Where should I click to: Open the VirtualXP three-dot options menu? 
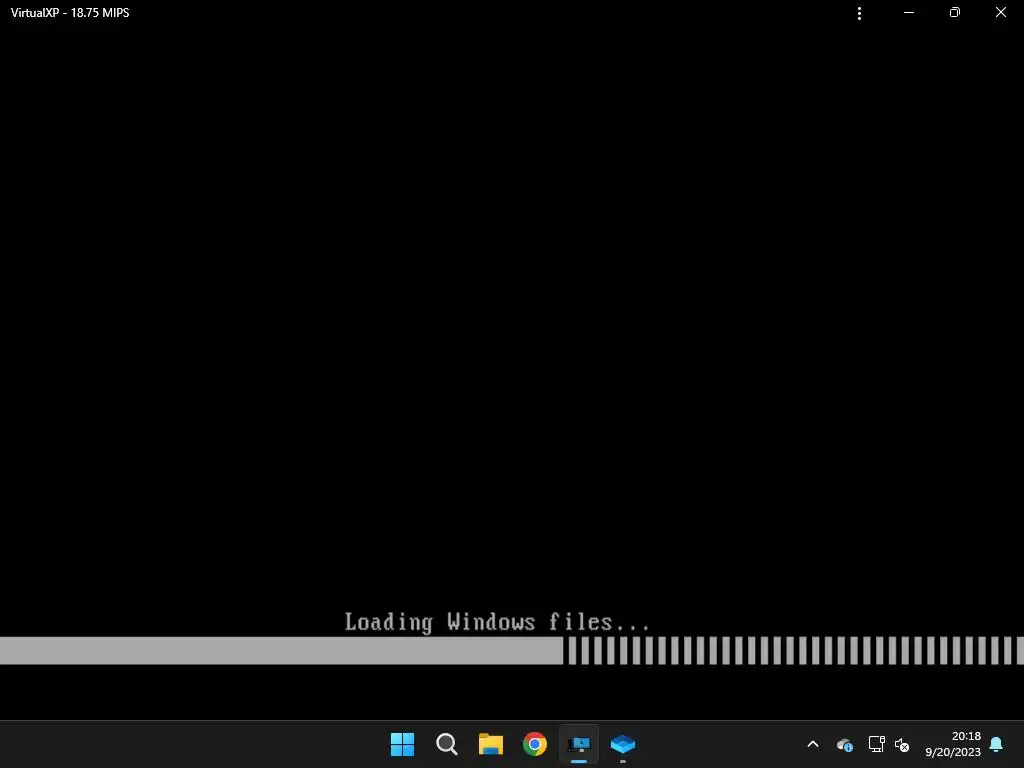click(859, 13)
